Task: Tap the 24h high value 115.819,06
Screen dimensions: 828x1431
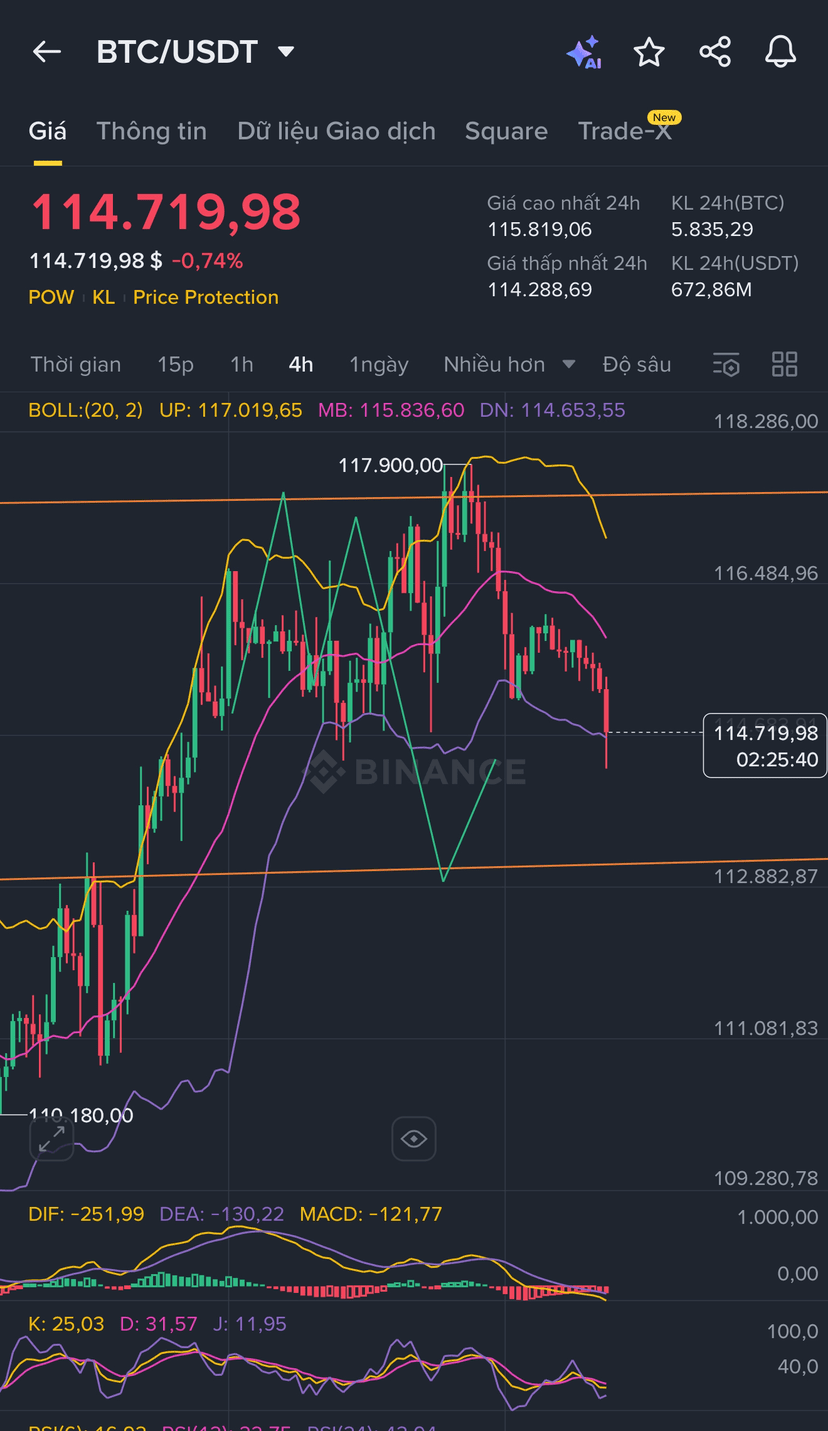Action: pos(540,230)
